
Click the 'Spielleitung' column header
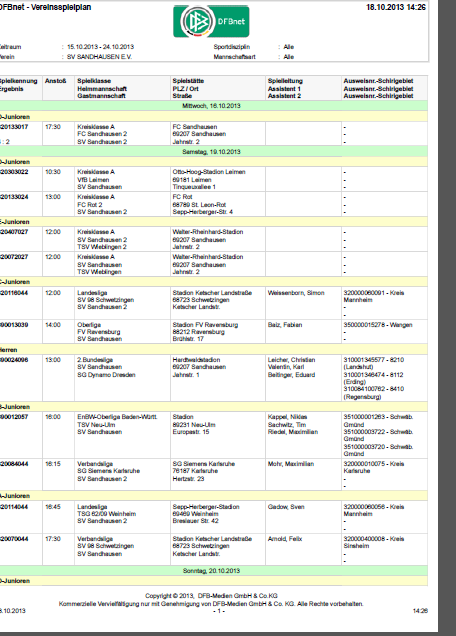285,81
